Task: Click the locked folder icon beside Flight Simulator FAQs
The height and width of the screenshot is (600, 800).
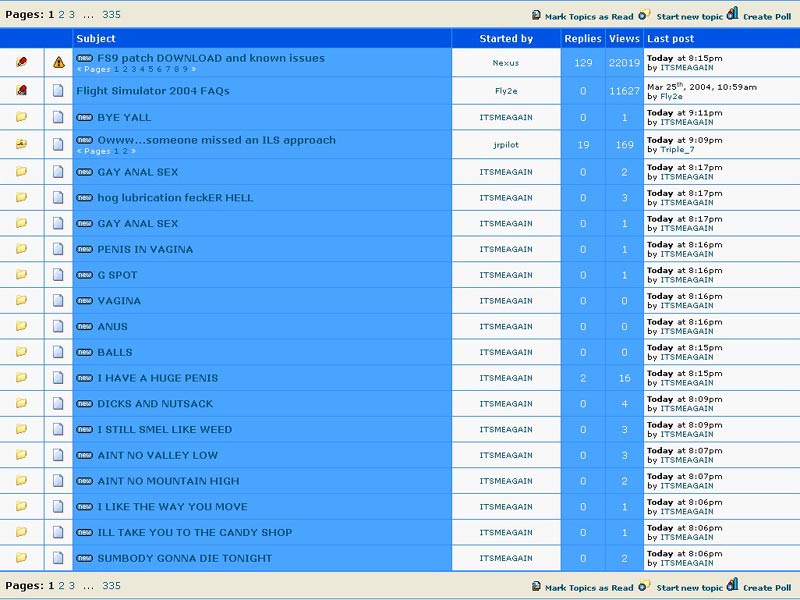Action: pyautogui.click(x=21, y=91)
